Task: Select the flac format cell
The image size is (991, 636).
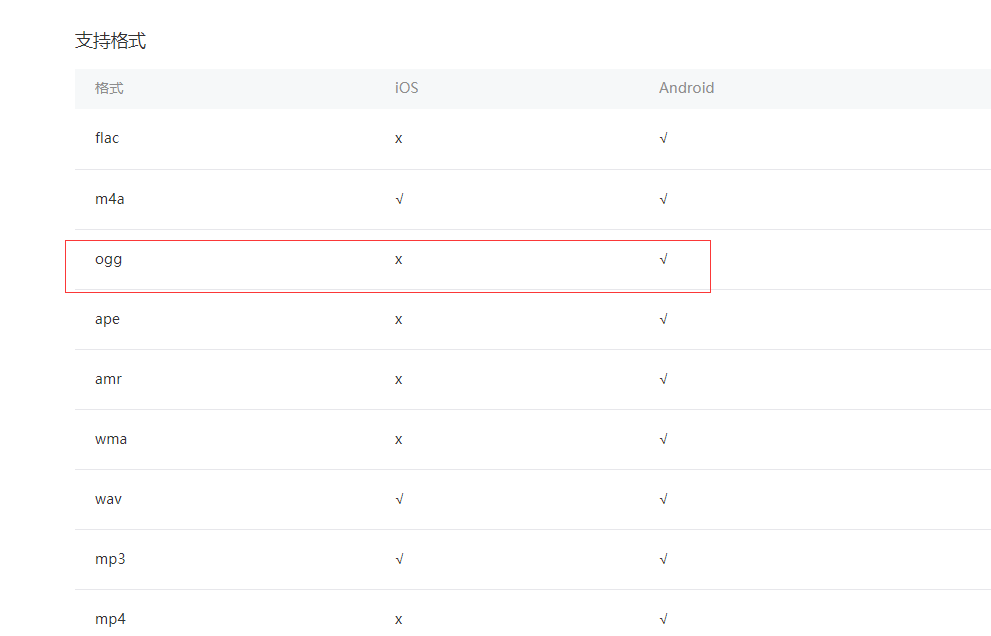Action: [x=107, y=138]
